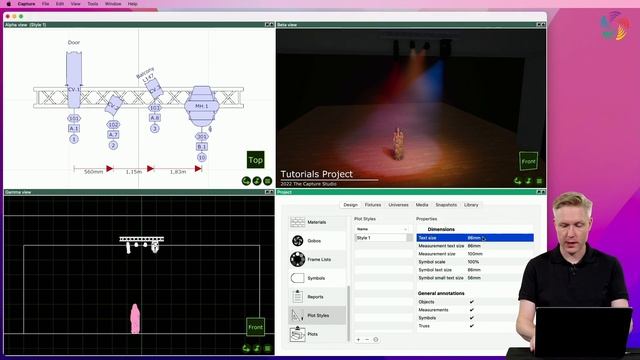The width and height of the screenshot is (640, 360).
Task: Select the Plot Styles section icon
Action: click(x=298, y=315)
